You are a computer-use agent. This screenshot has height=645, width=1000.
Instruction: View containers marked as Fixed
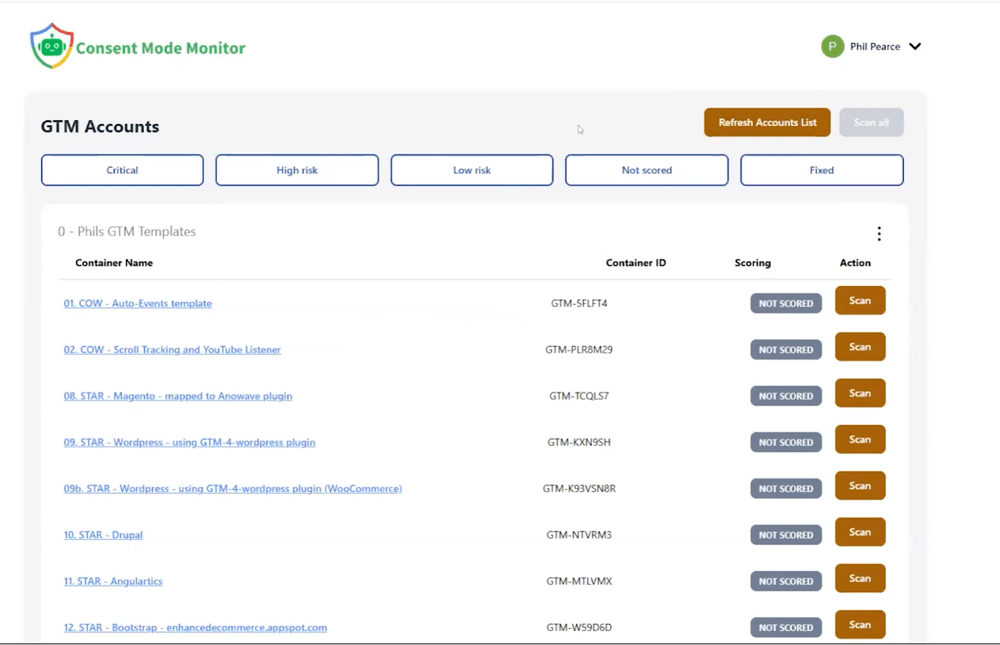point(821,169)
